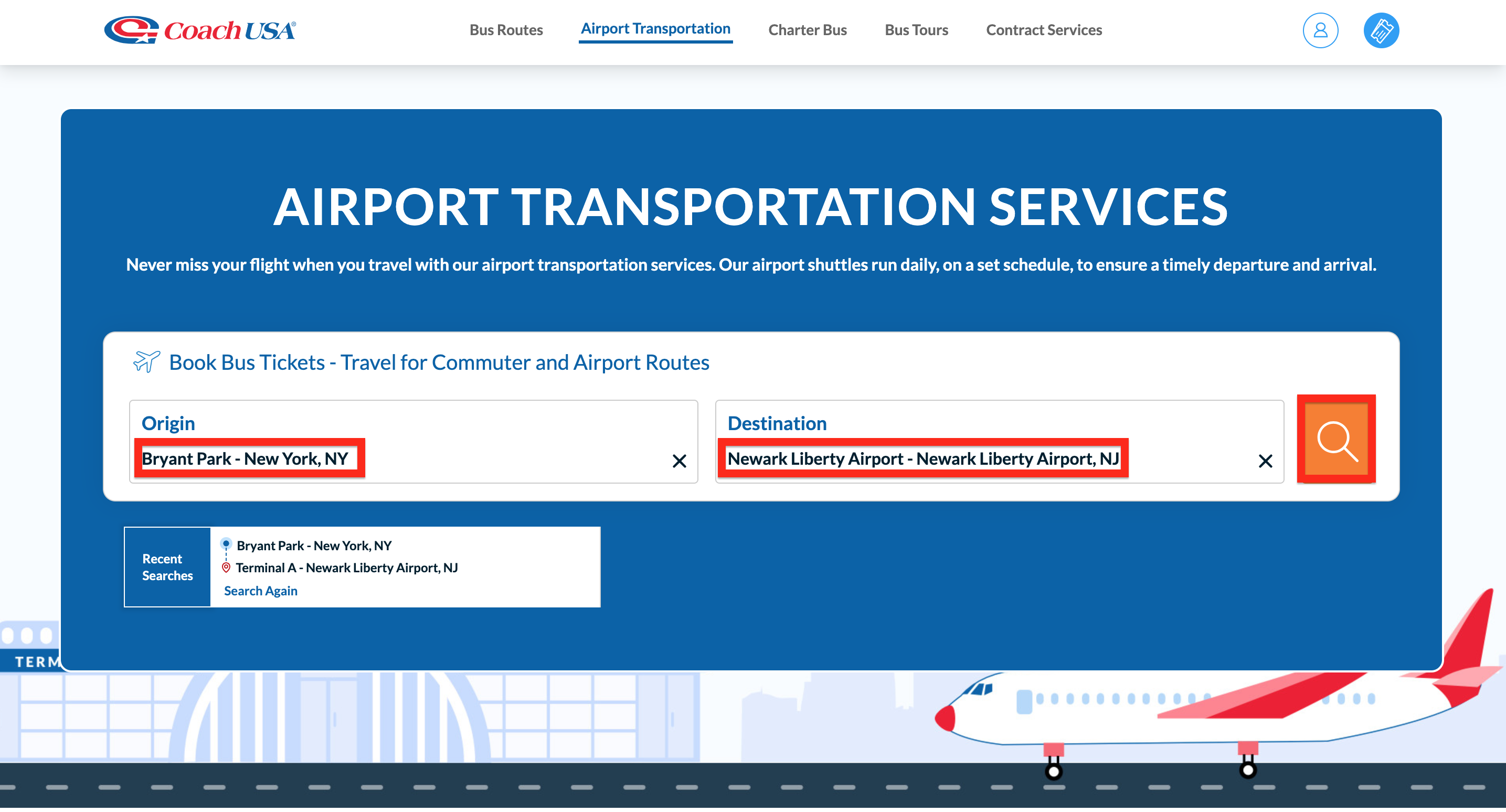Select the Airport Transportation tab
Screen dimensions: 1506x812
click(655, 29)
